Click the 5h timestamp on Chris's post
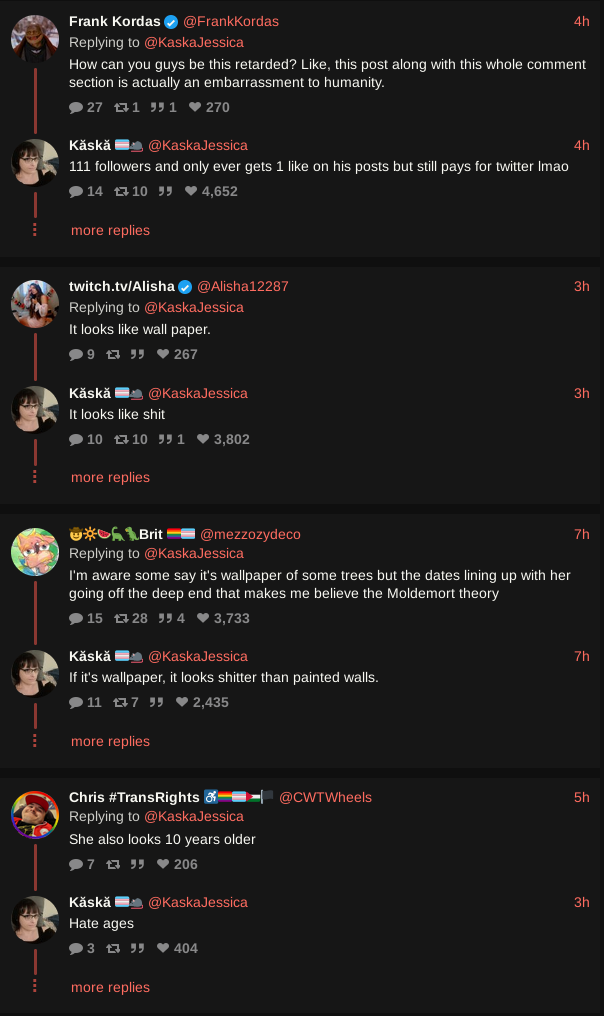 581,798
